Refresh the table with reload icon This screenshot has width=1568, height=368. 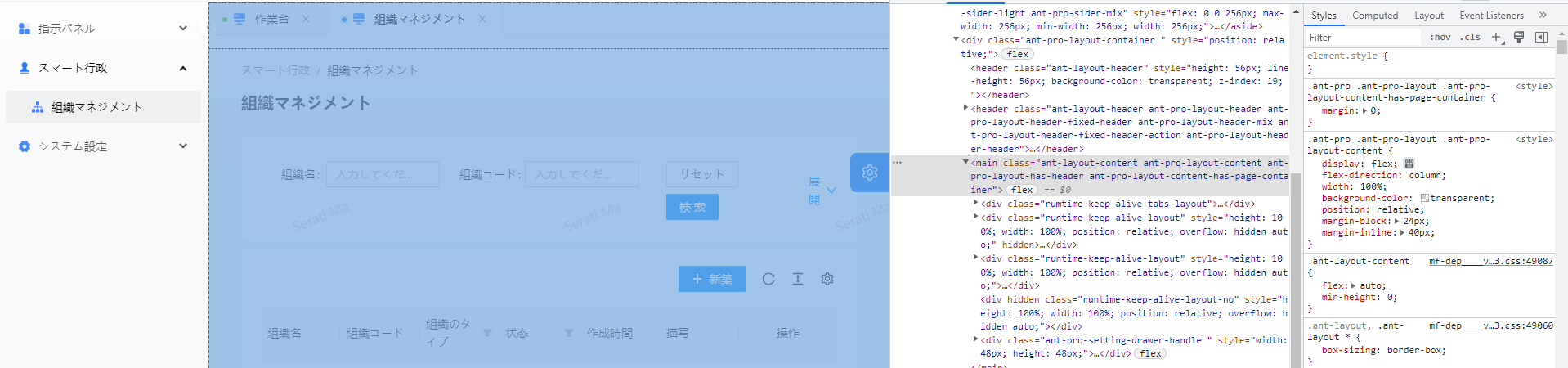pos(768,279)
